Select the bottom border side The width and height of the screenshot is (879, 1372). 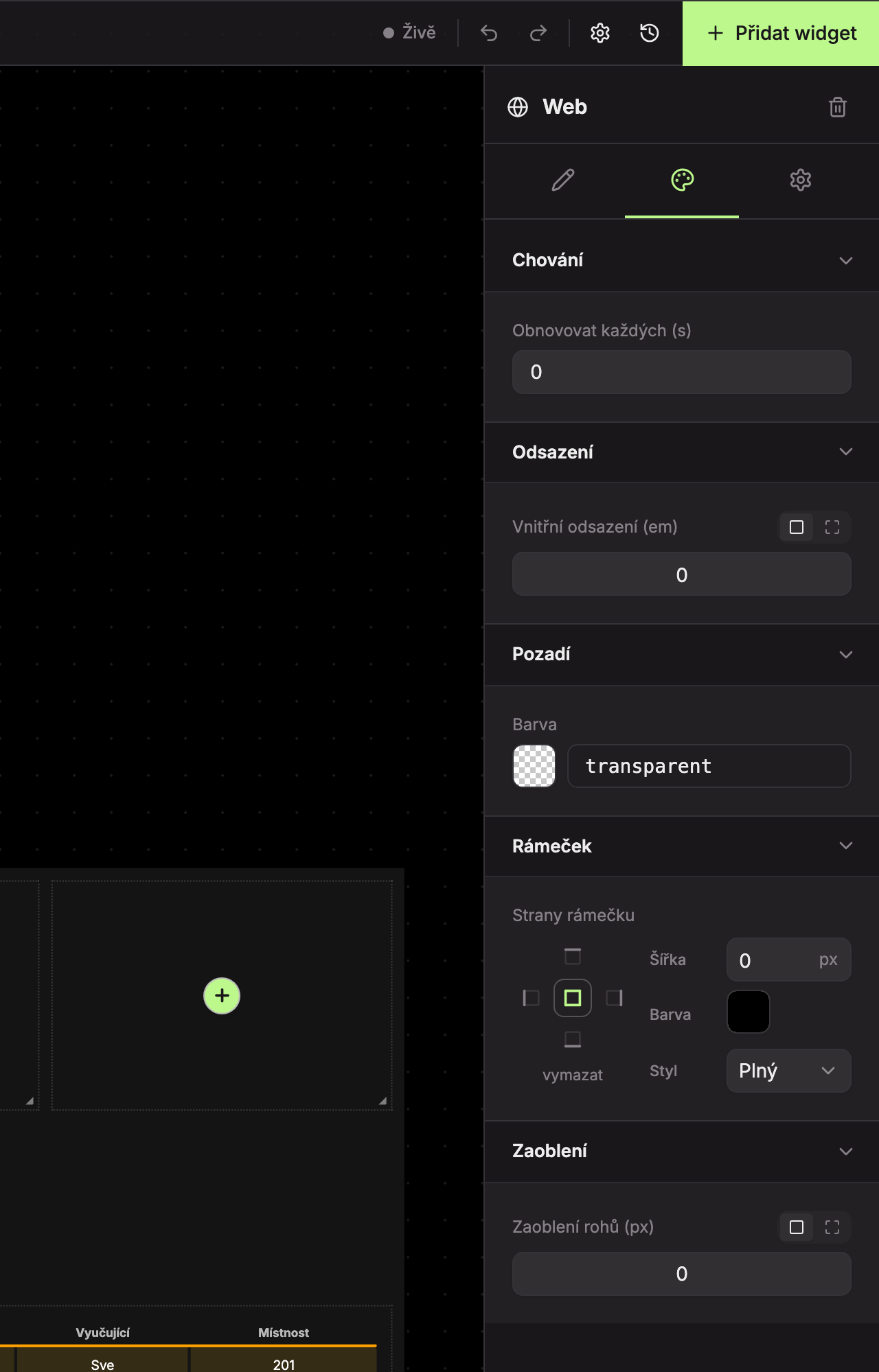(x=573, y=1039)
